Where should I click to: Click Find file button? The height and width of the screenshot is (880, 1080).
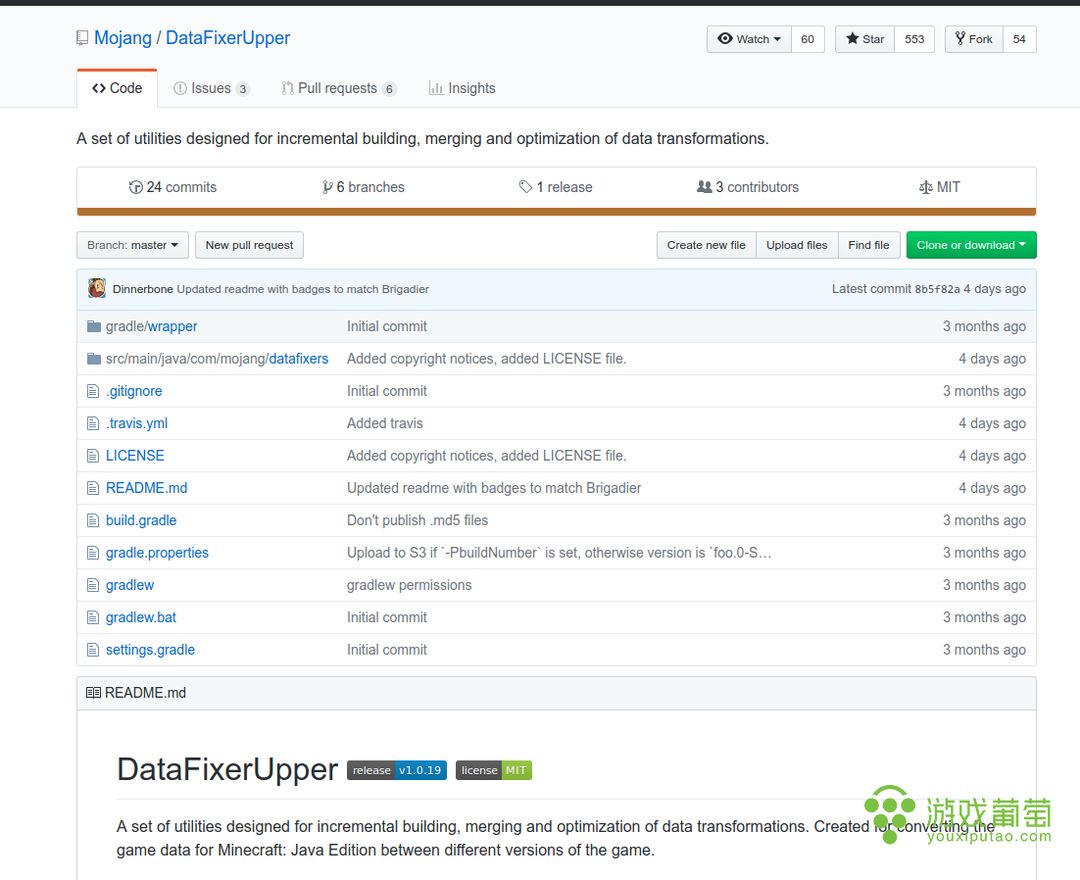869,245
